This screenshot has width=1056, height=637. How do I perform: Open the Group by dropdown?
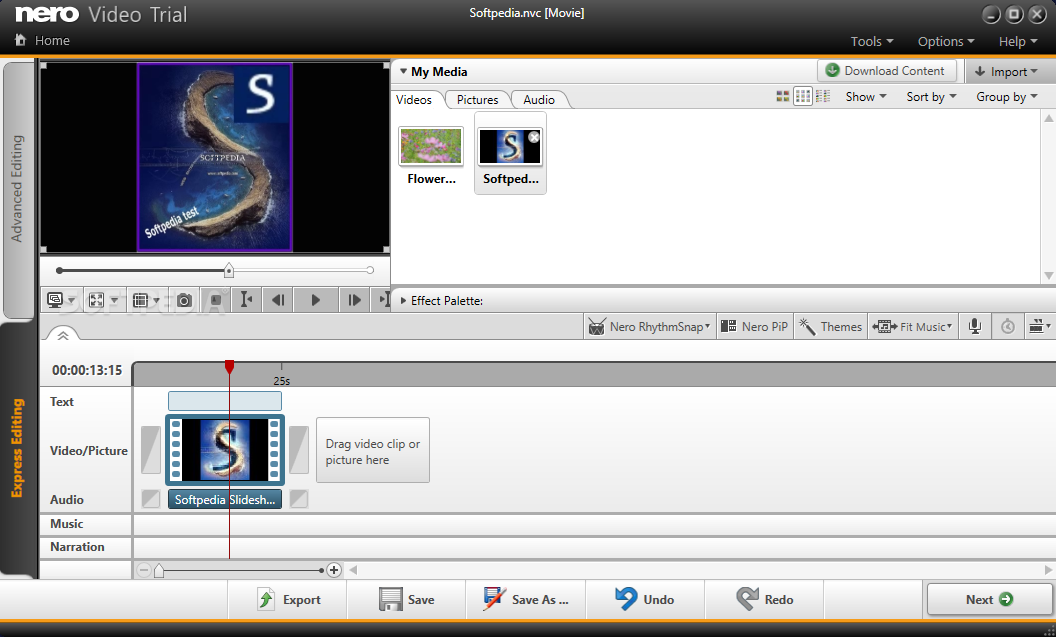point(1007,96)
